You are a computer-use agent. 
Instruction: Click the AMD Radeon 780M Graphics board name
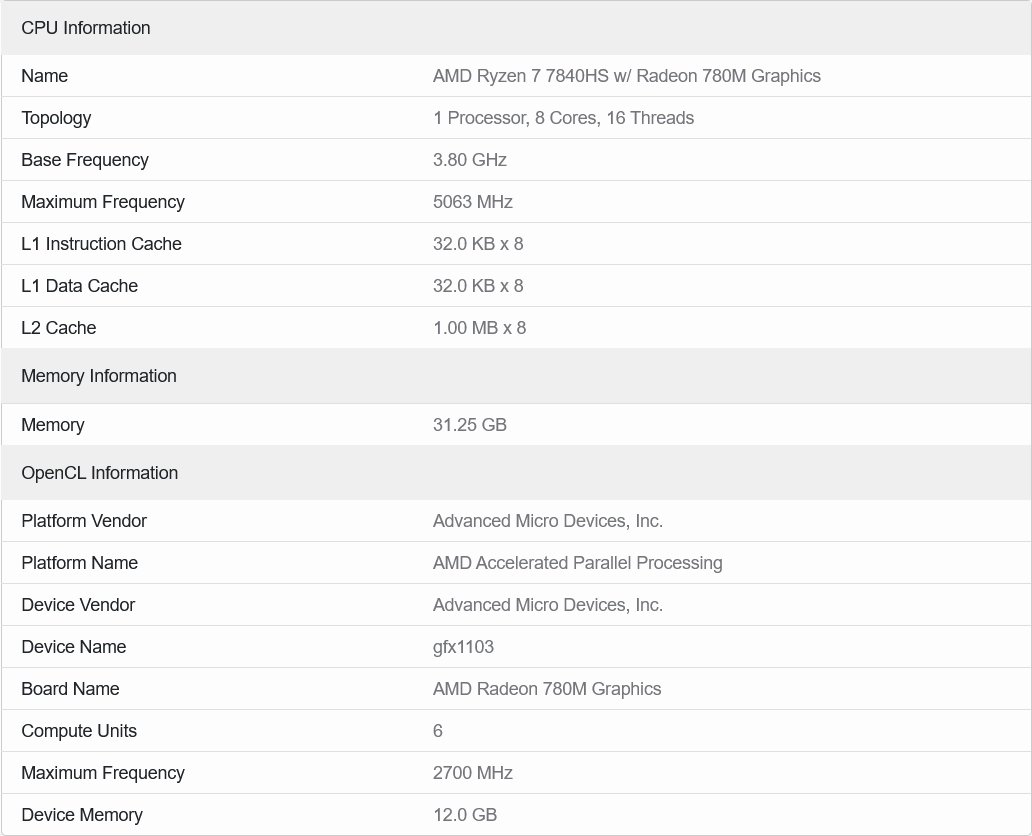(x=546, y=689)
